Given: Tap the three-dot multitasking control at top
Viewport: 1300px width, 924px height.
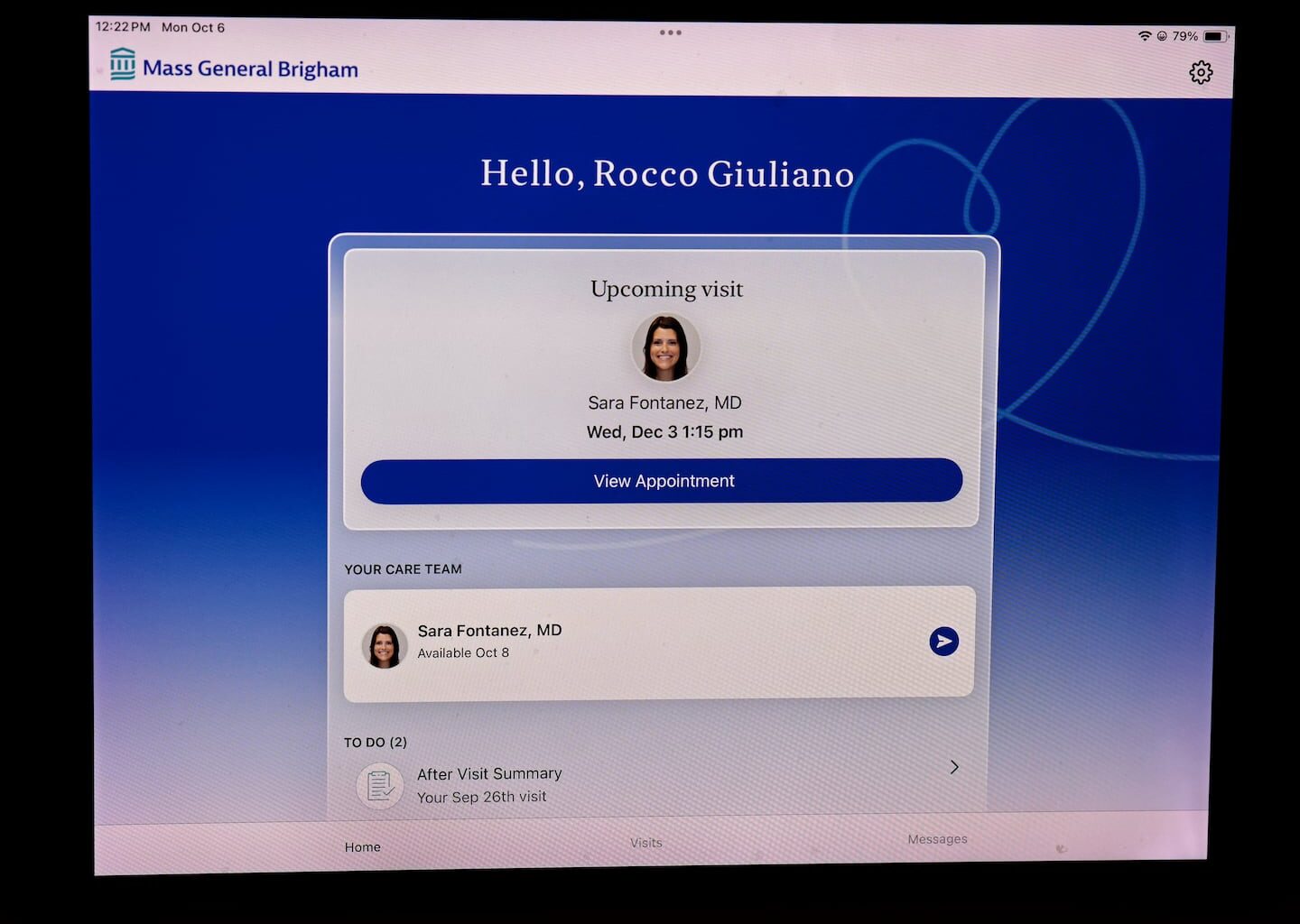Looking at the screenshot, I should pyautogui.click(x=670, y=32).
